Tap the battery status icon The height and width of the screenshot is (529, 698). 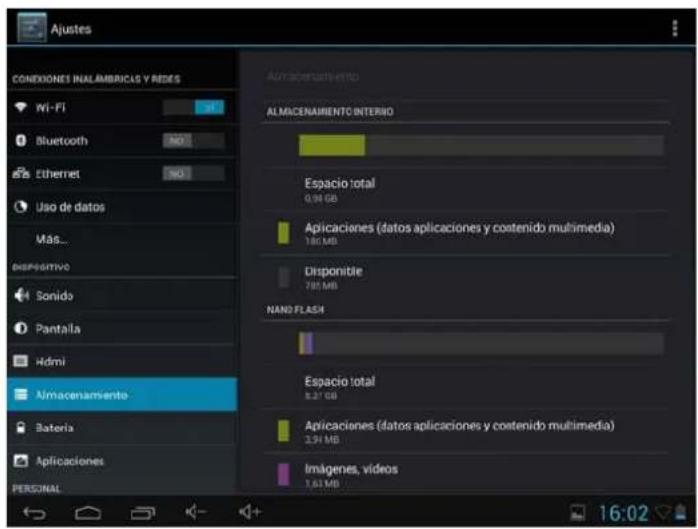click(x=680, y=512)
